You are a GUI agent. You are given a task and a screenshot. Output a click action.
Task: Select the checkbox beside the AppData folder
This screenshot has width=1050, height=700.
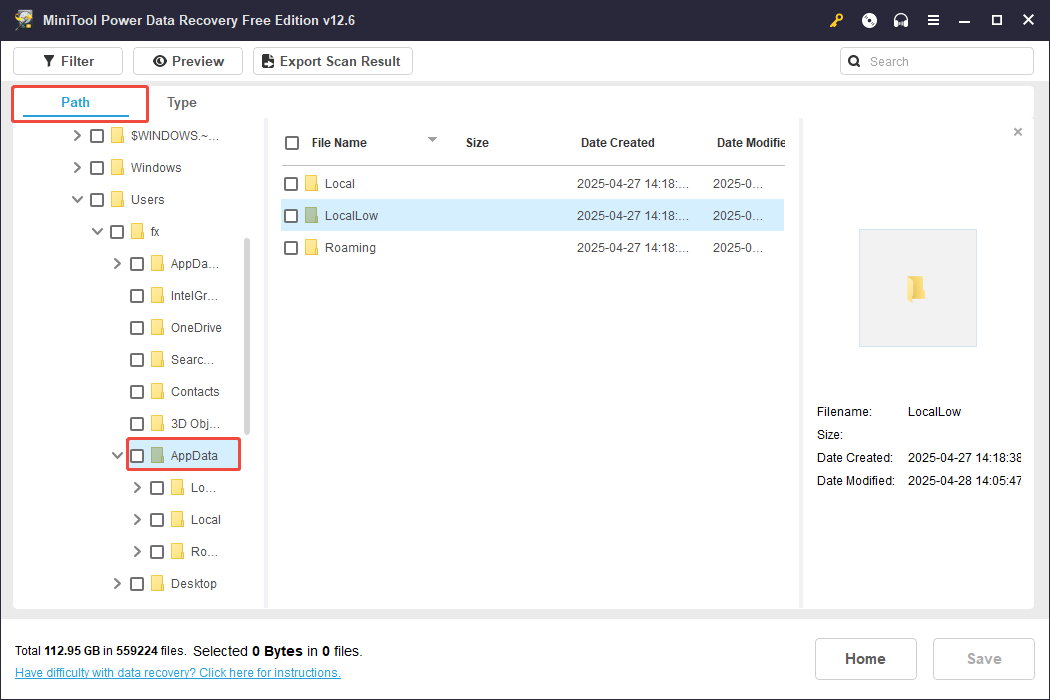[x=136, y=455]
